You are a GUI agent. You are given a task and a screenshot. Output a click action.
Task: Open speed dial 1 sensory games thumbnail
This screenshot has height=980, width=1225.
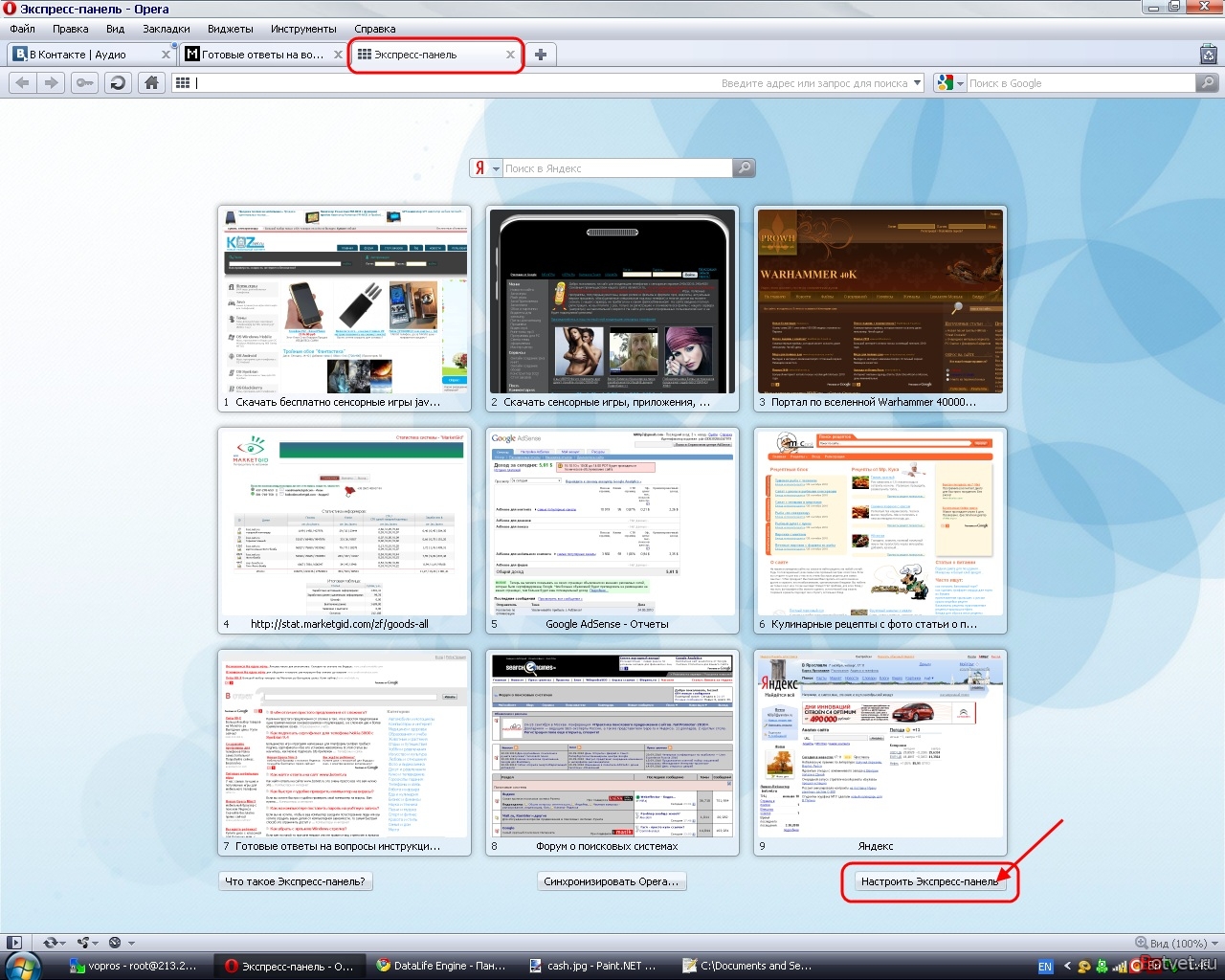pos(345,308)
